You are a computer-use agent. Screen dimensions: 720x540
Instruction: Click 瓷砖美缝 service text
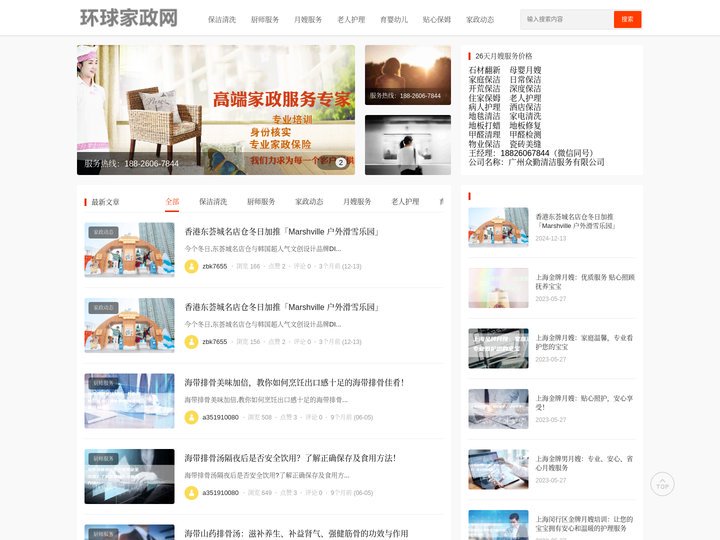click(x=525, y=144)
